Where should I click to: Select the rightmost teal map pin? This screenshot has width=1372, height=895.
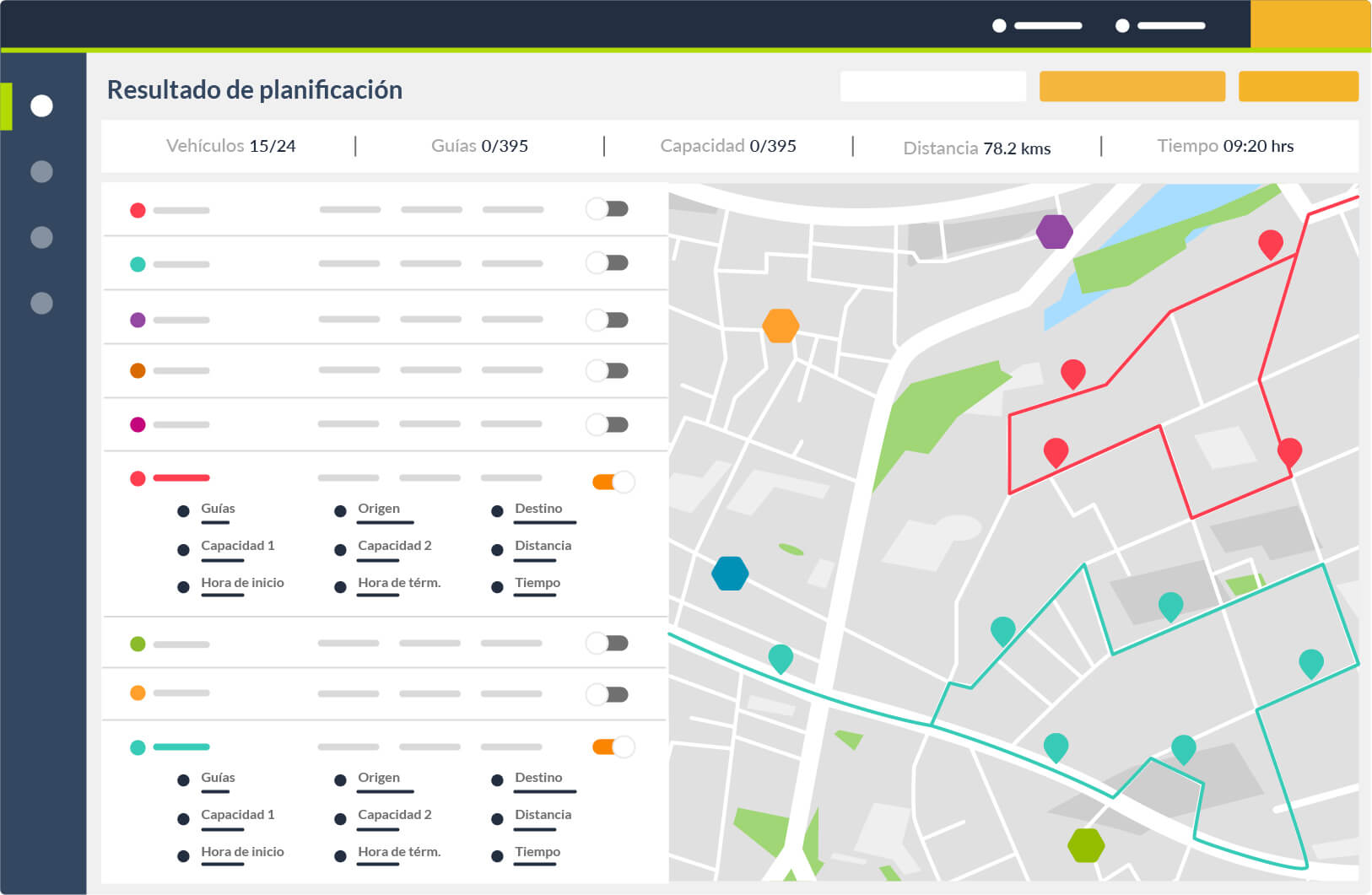[x=1310, y=663]
